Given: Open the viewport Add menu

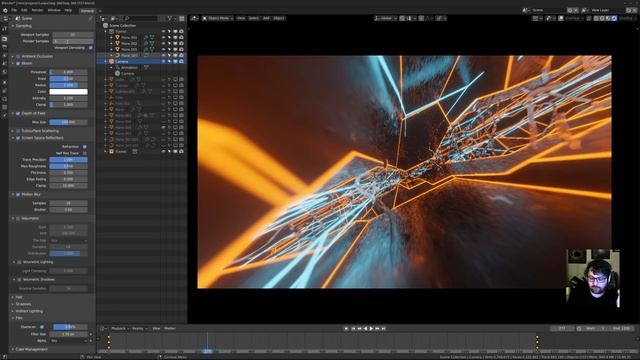Looking at the screenshot, I should [266, 18].
